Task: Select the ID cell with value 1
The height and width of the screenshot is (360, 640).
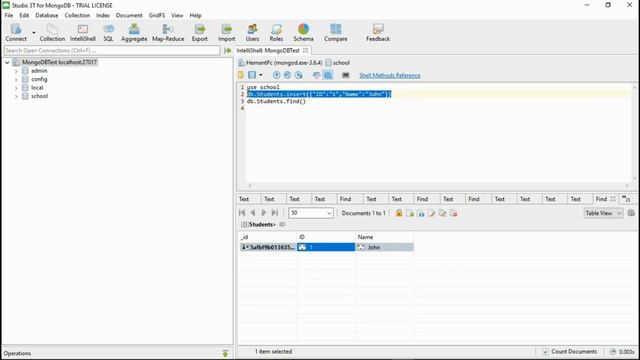Action: (x=326, y=247)
